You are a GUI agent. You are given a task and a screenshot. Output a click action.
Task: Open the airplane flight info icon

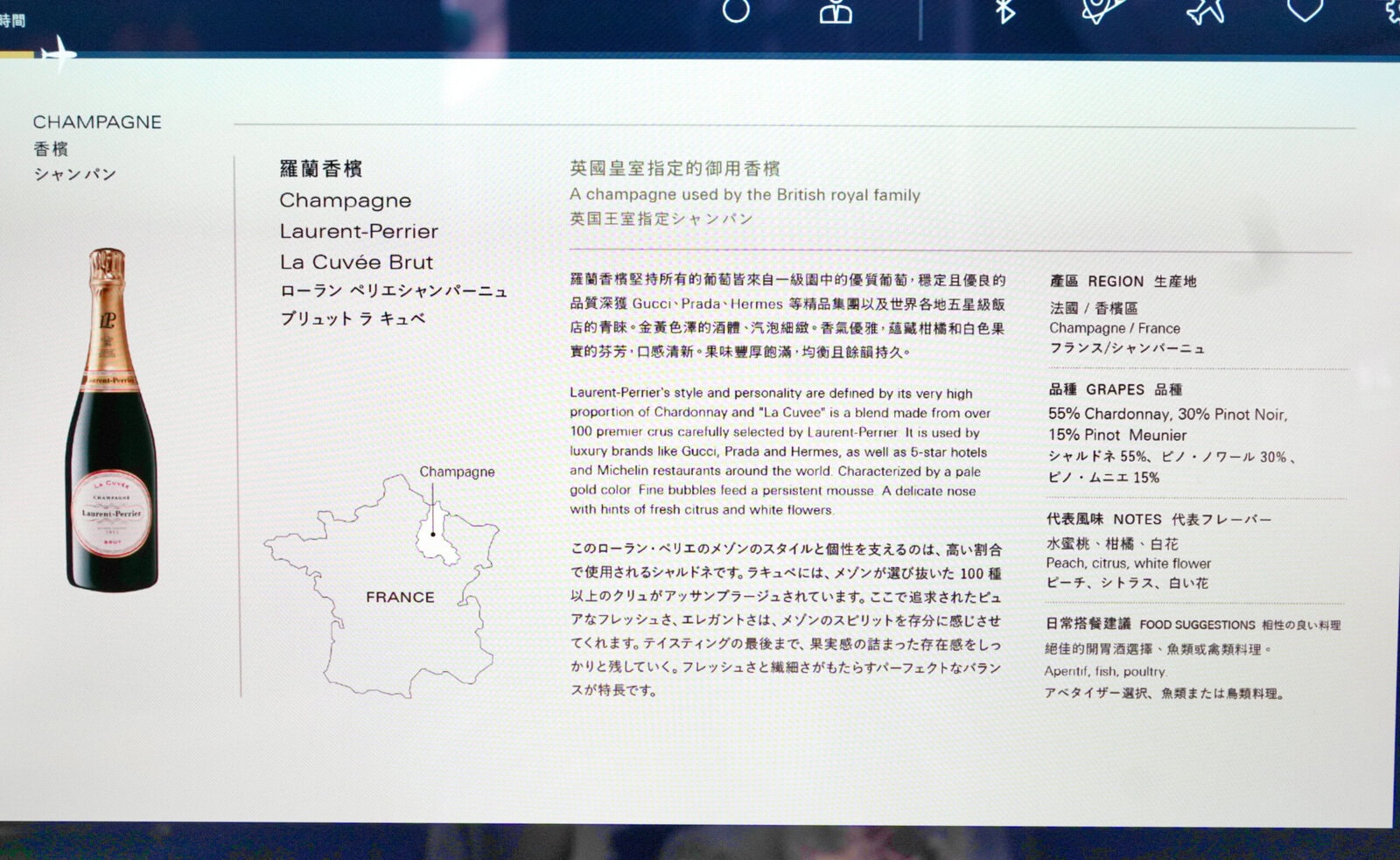tap(1206, 10)
